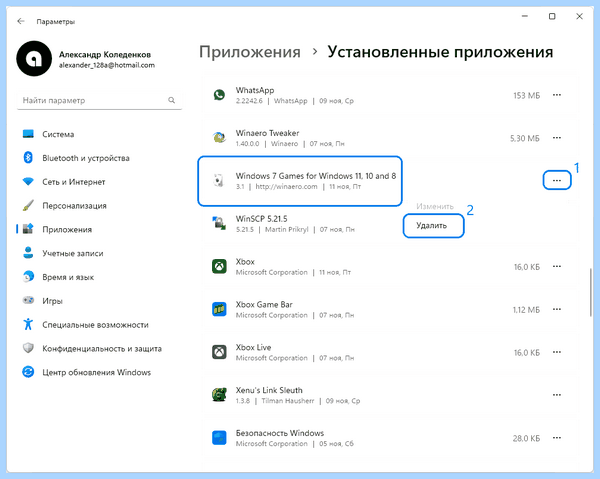This screenshot has width=600, height=479.
Task: Open the three-dot menu for Безопасность Windows
Action: tap(557, 438)
